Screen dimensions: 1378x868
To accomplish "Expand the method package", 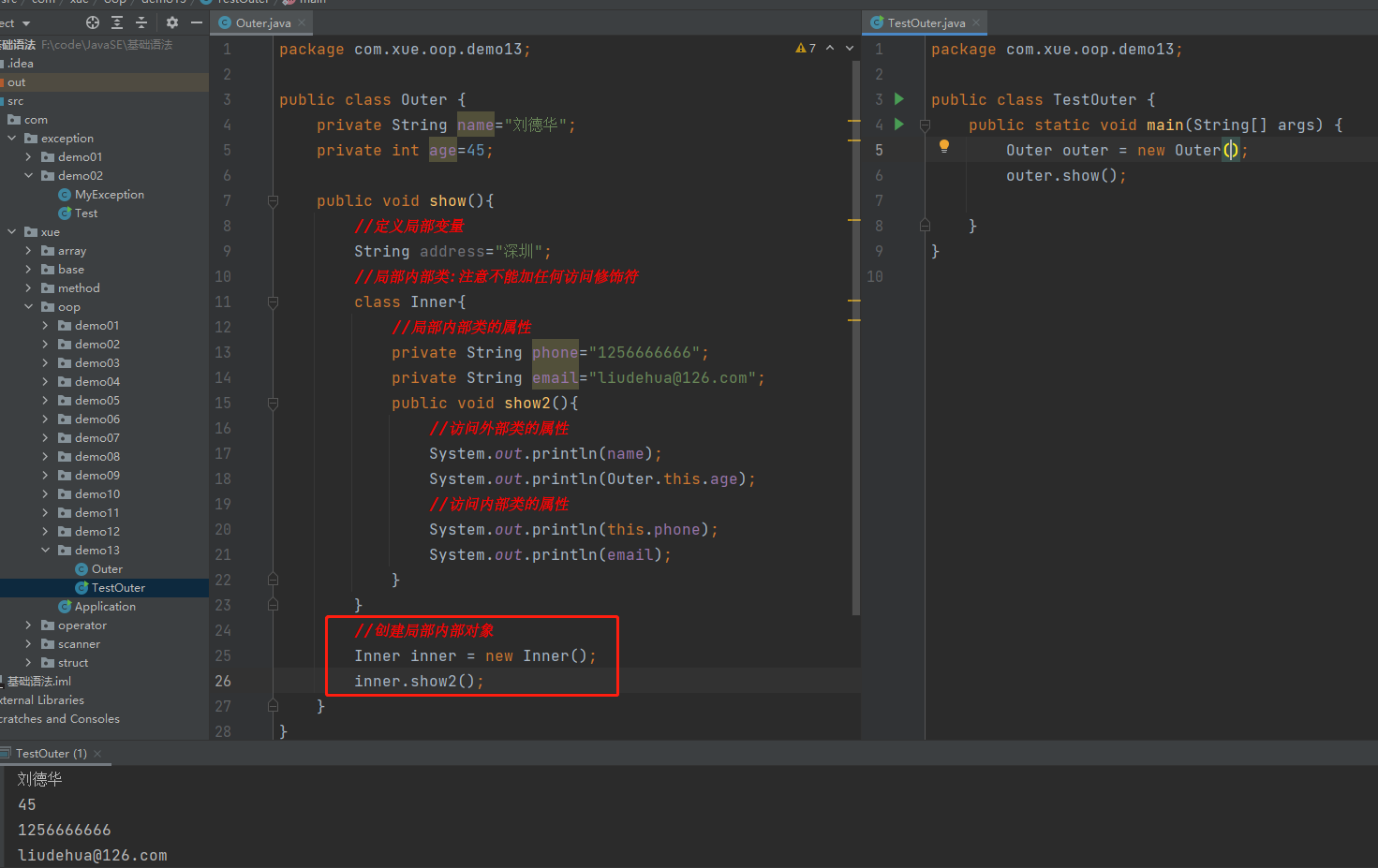I will [28, 288].
